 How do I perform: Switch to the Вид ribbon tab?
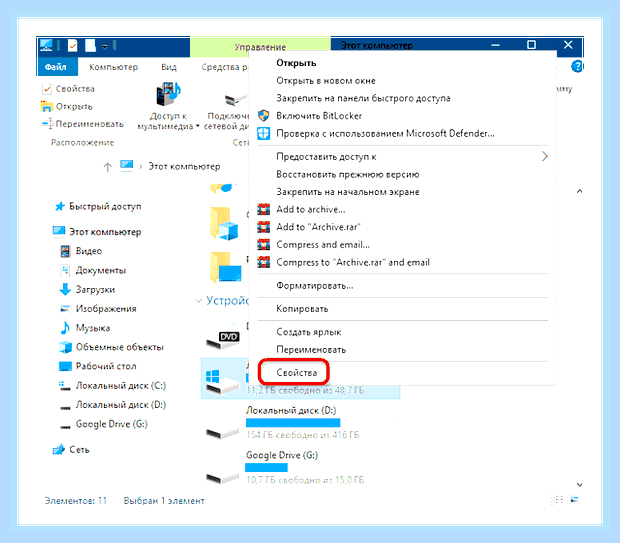(x=169, y=67)
